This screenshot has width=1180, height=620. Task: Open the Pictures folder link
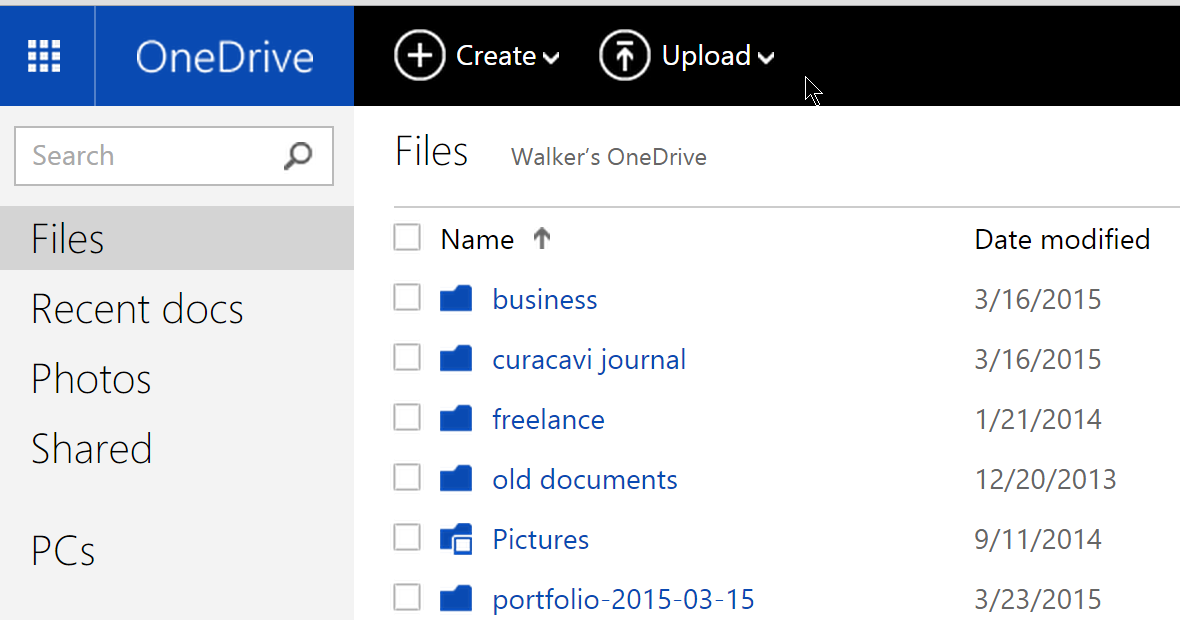[540, 539]
